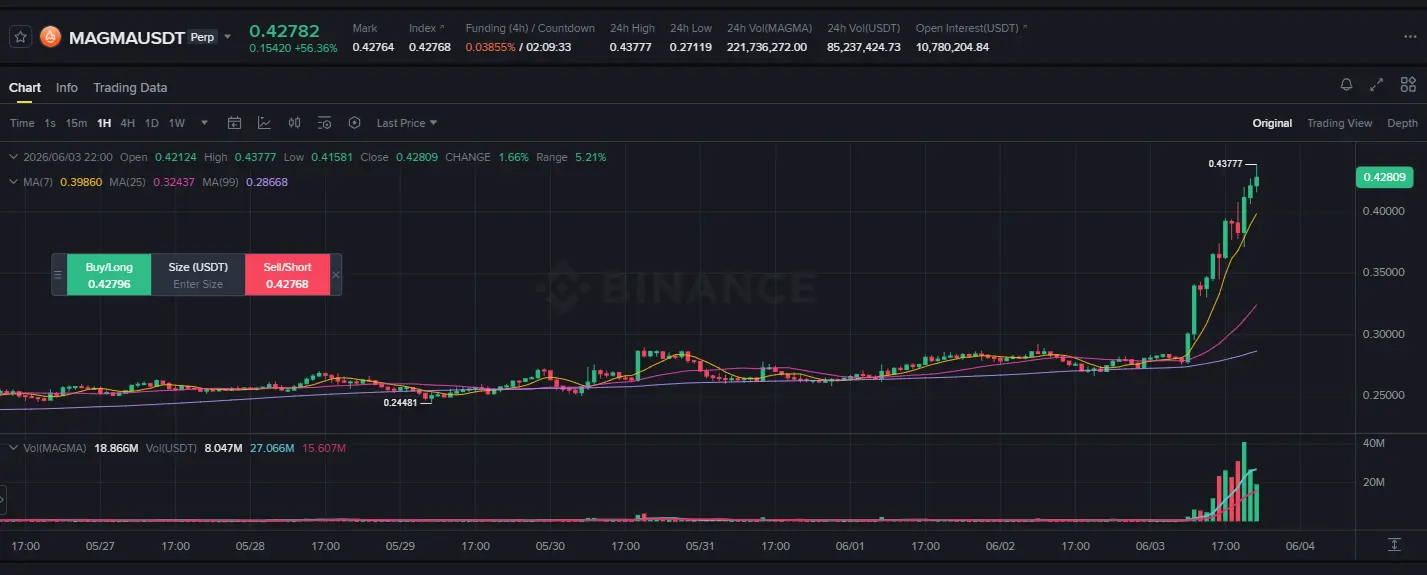Expand chart to fullscreen with arrows icon

point(1377,85)
